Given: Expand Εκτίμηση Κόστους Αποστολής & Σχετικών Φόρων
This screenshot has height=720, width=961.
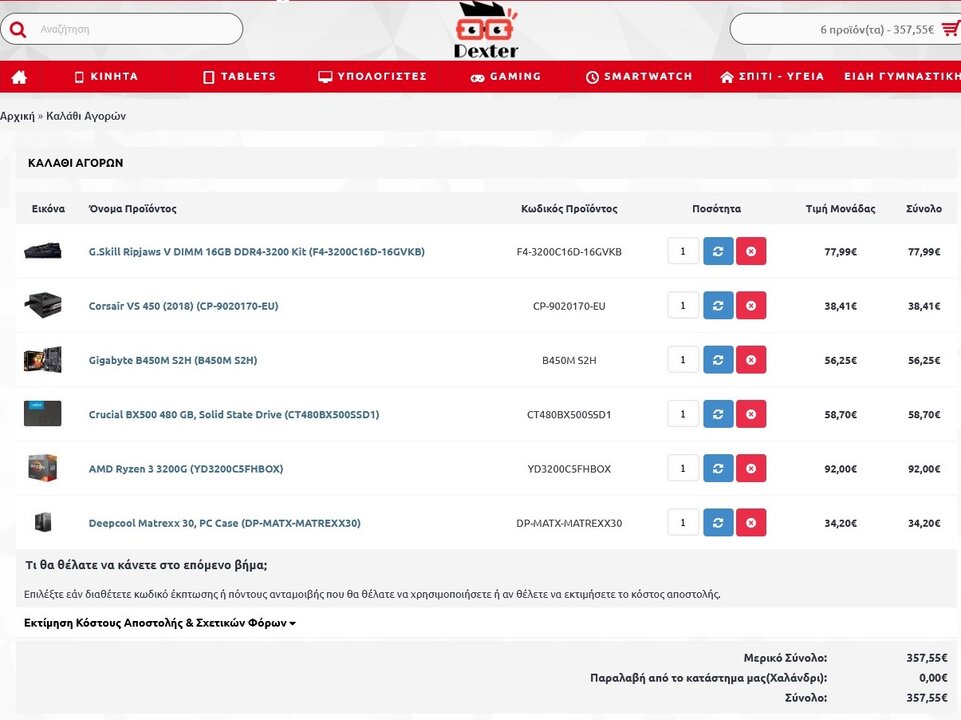Looking at the screenshot, I should click(159, 623).
